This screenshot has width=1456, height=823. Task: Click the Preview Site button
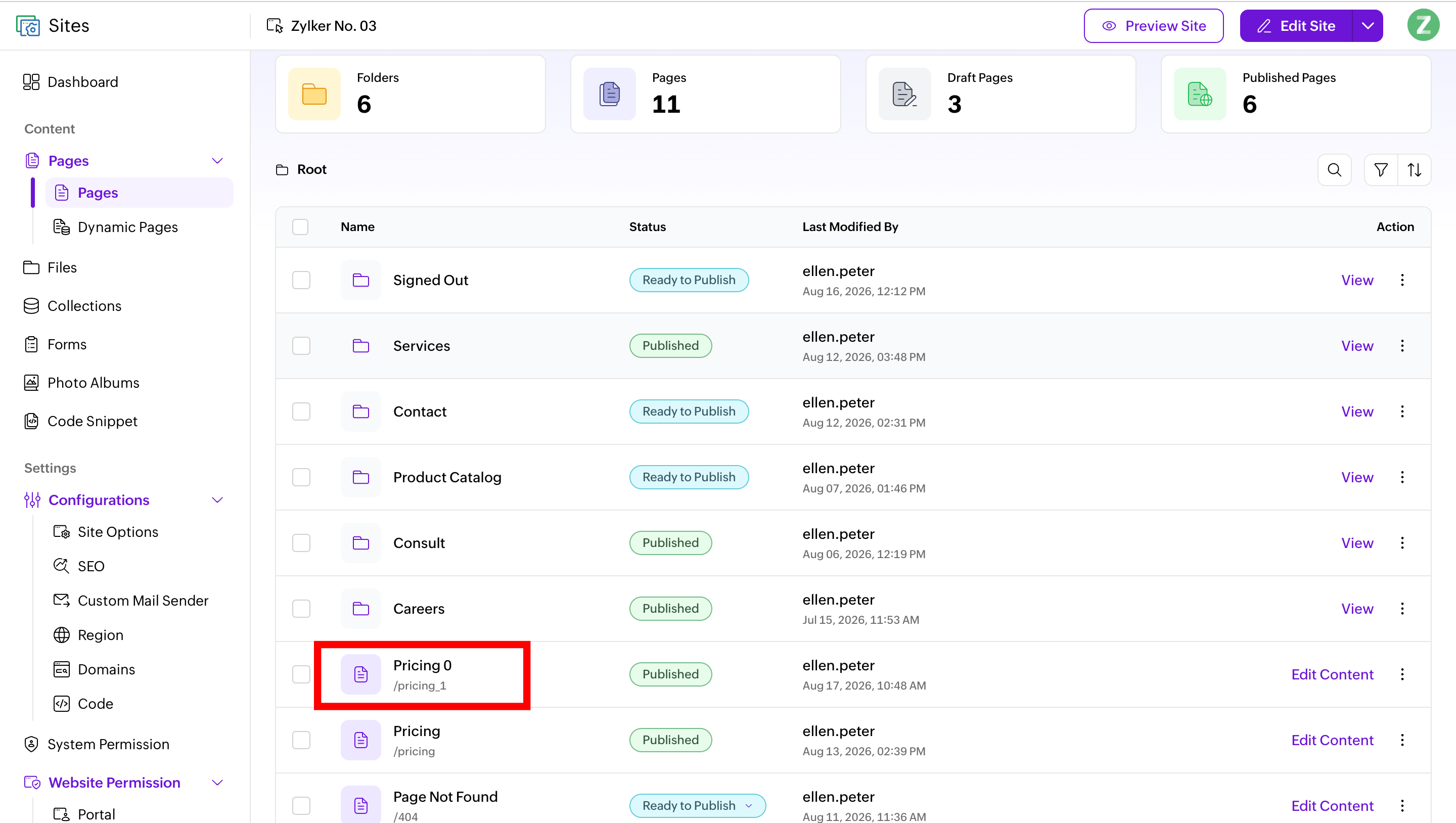coord(1154,25)
